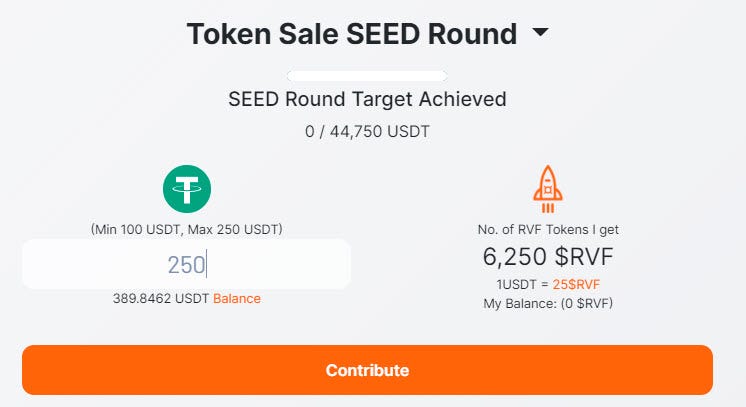Place cursor after 250 in amount box
Screen dimensions: 746x407
tap(207, 265)
